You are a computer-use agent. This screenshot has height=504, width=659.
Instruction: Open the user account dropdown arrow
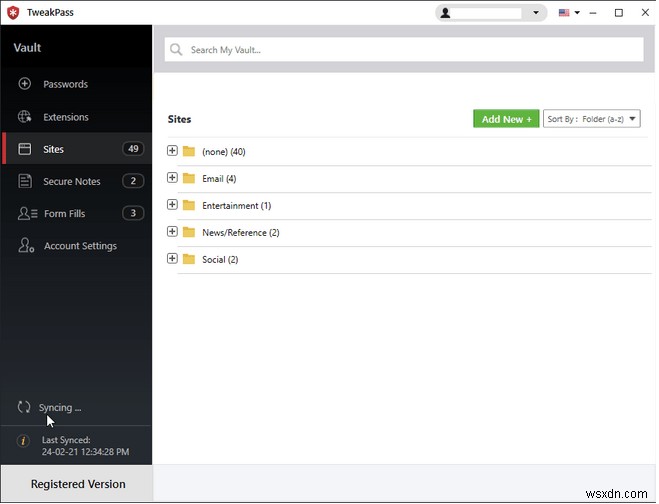click(x=537, y=13)
